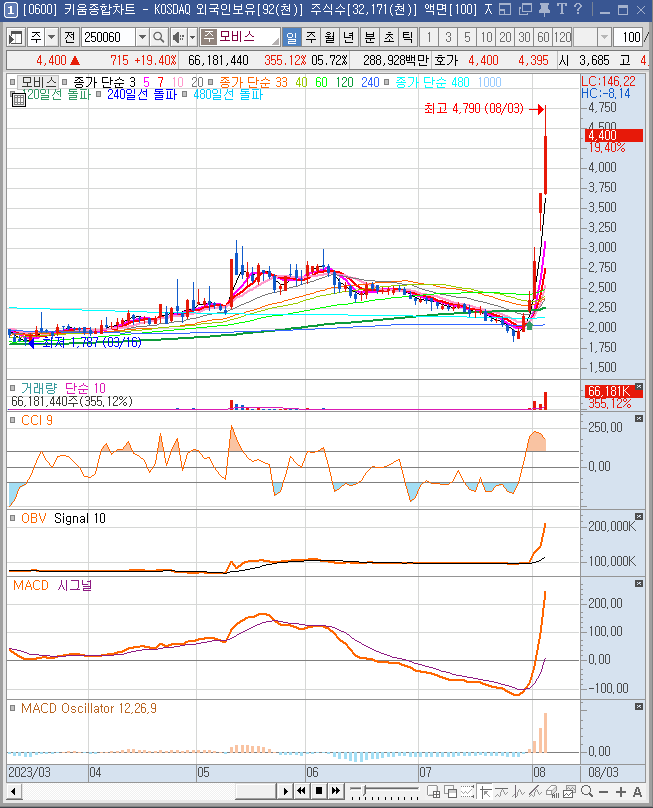
Task: Click the candle count field showing 100
Action: click(x=629, y=37)
